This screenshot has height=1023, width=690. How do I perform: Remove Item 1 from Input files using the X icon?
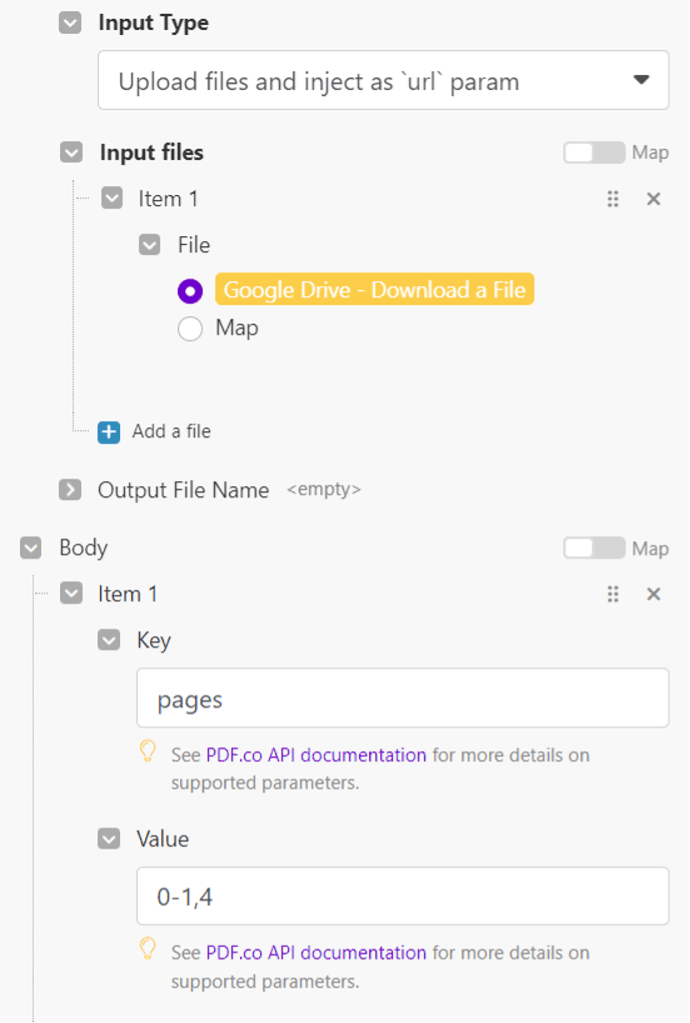653,199
